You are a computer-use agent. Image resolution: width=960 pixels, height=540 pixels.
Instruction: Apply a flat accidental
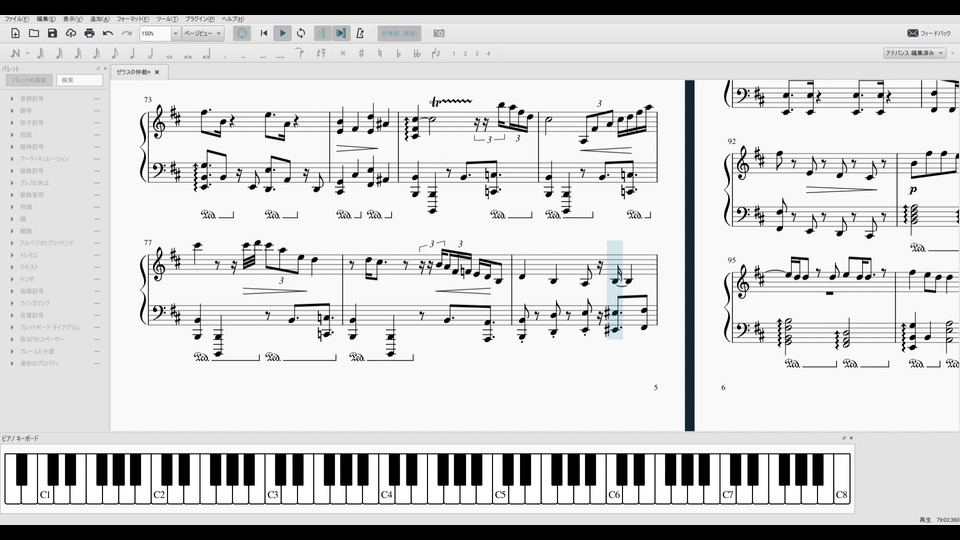[399, 53]
